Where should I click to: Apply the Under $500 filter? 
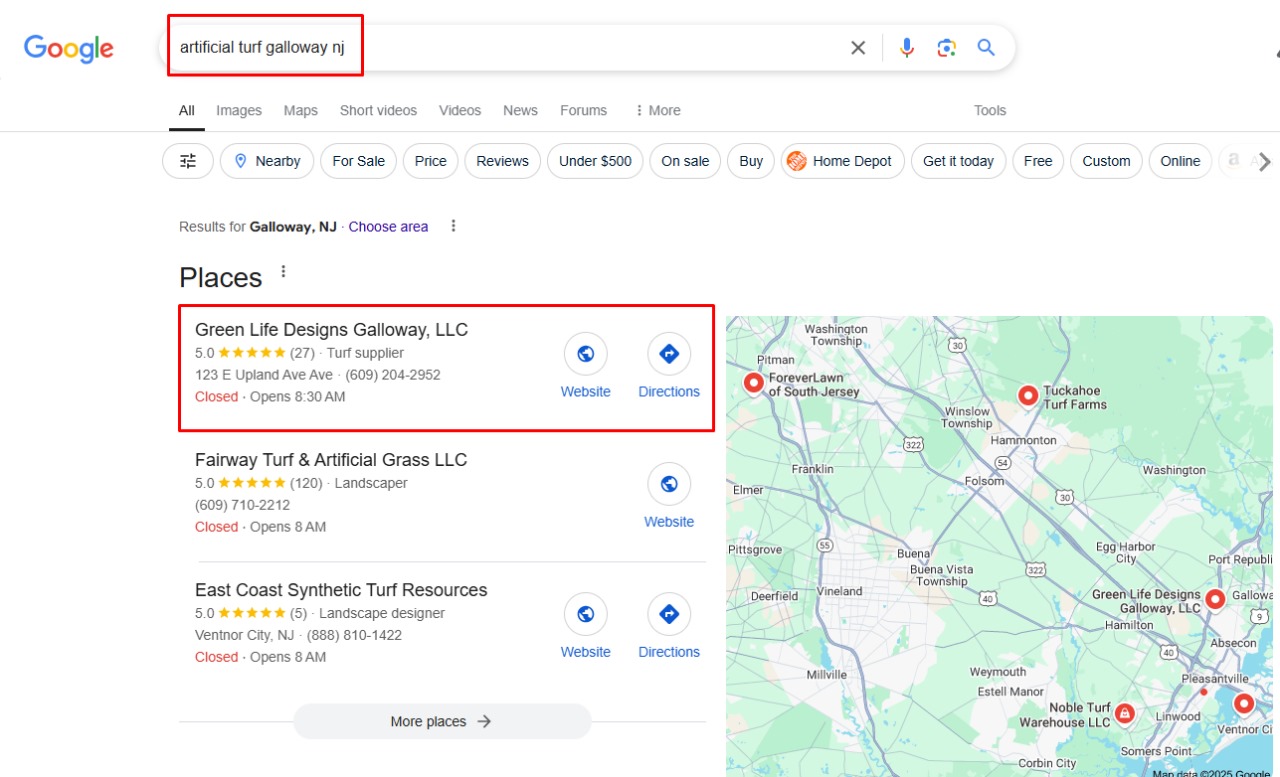click(x=595, y=161)
